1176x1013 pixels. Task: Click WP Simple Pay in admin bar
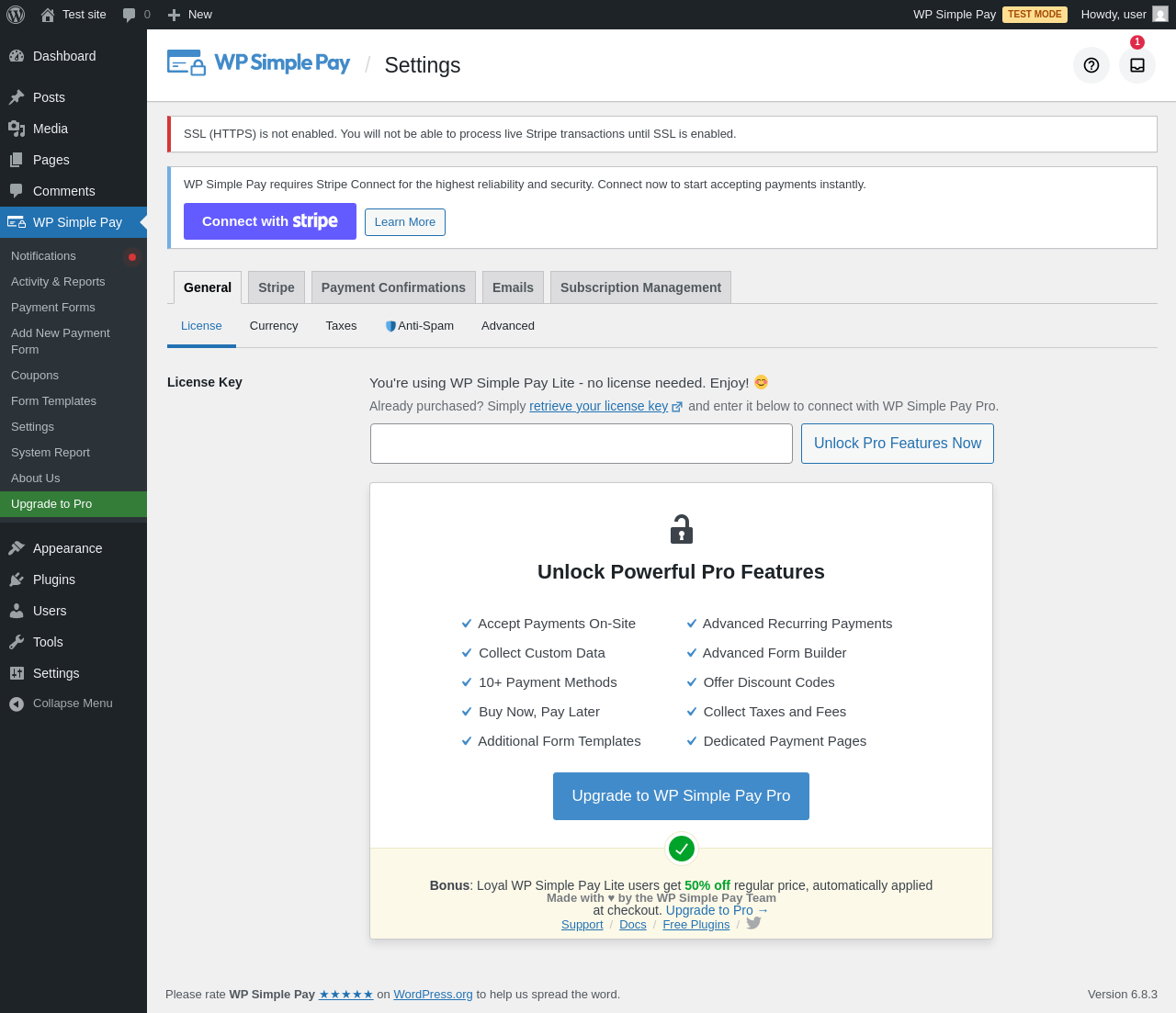tap(955, 15)
